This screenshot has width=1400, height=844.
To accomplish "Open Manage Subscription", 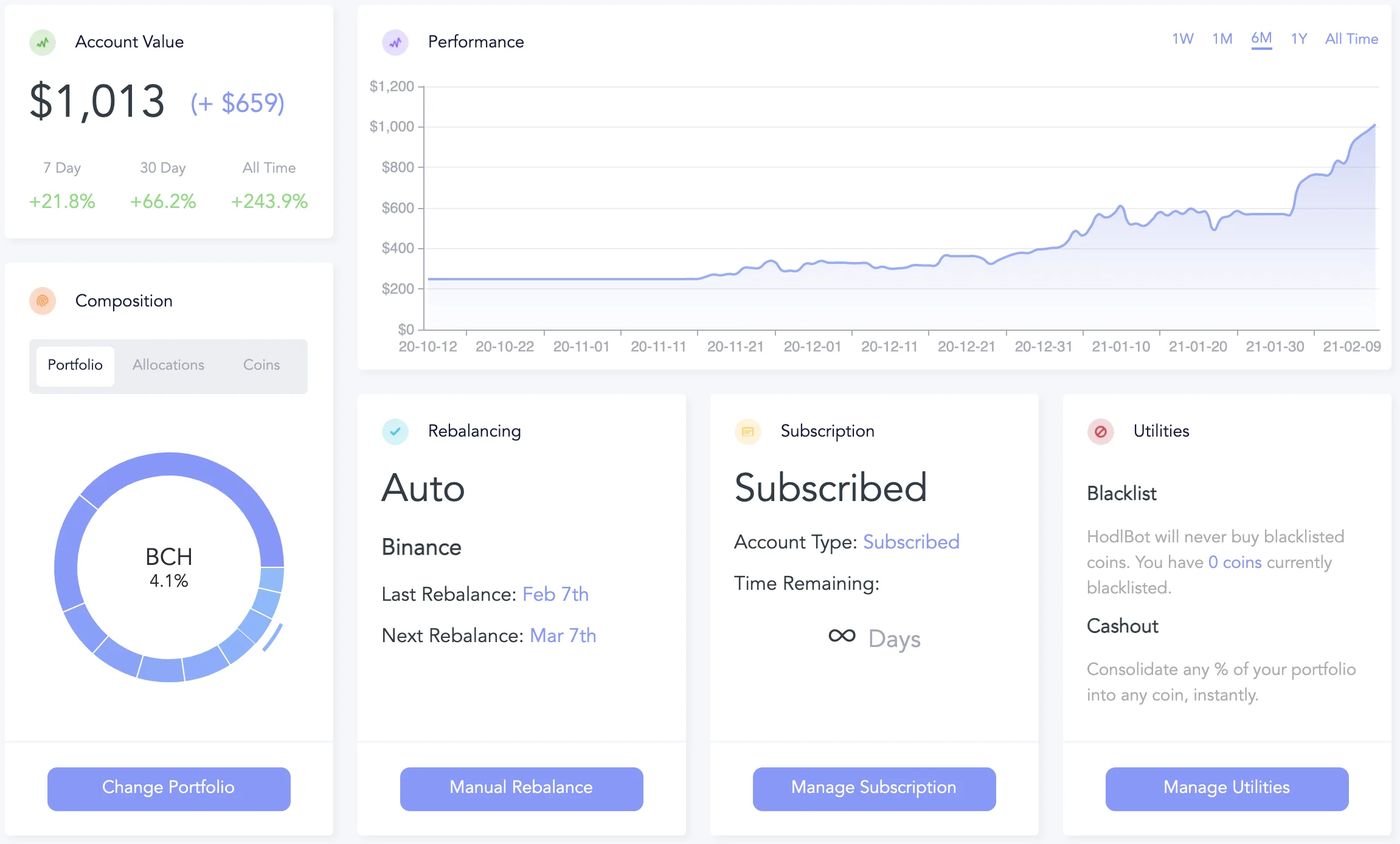I will (x=874, y=789).
